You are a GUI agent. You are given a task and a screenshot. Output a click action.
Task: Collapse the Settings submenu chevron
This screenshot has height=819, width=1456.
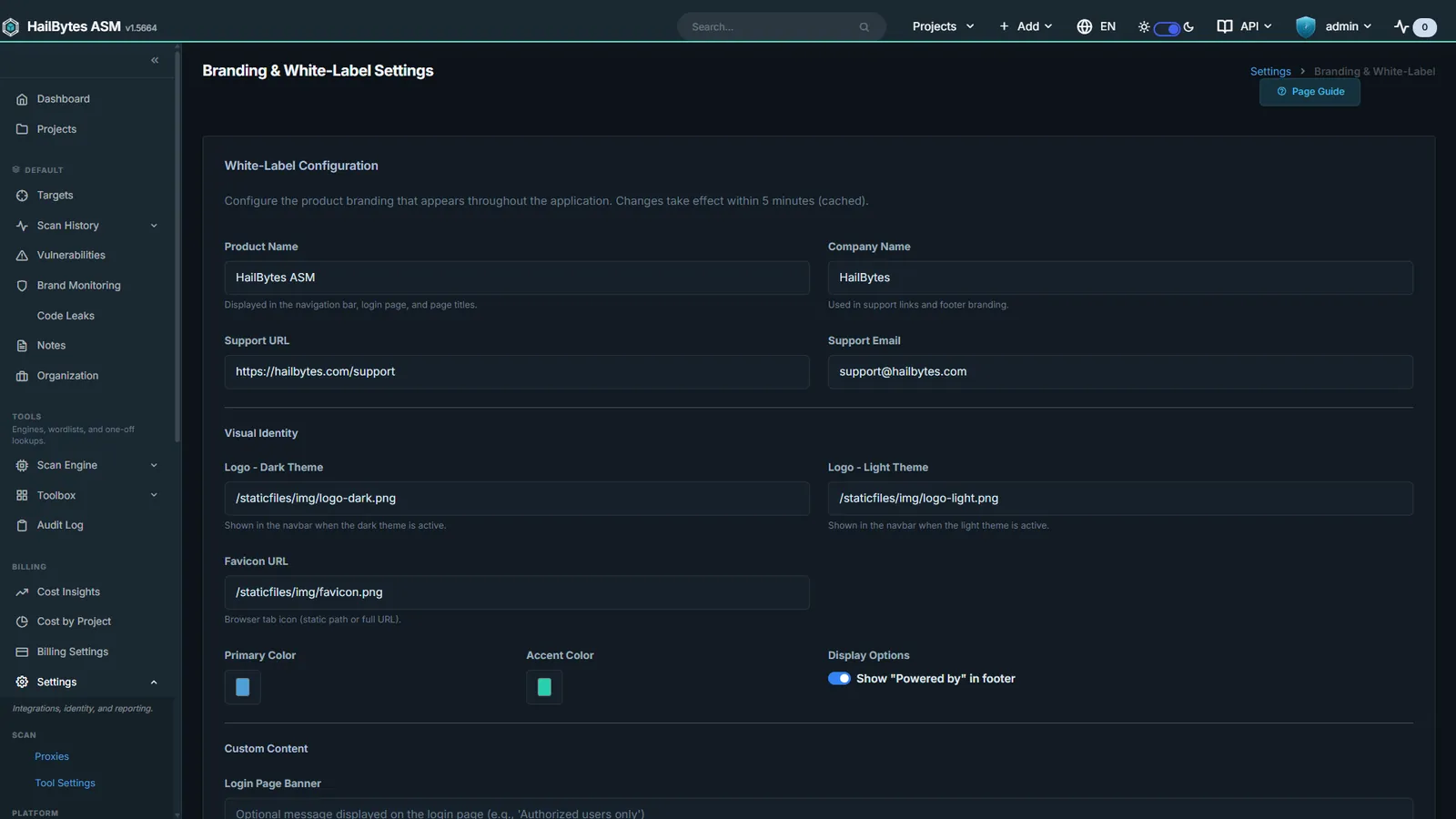click(x=154, y=682)
